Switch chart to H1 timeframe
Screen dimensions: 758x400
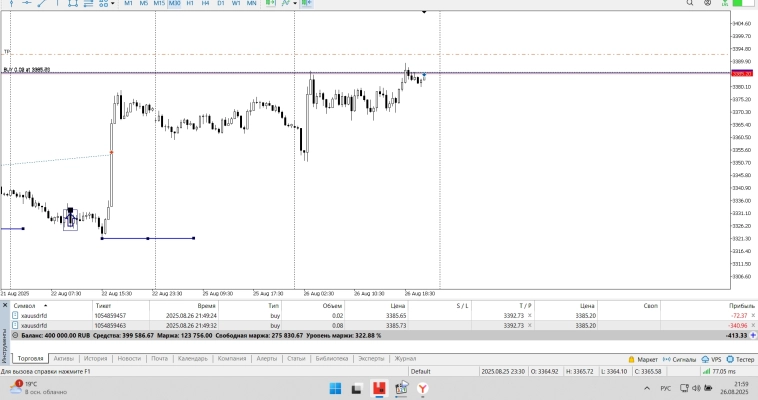[190, 4]
